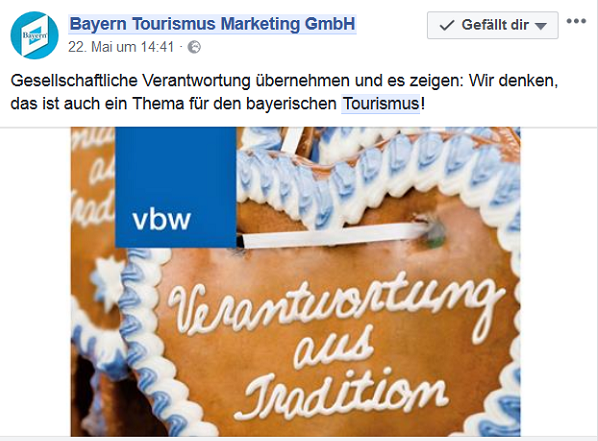598x441 pixels.
Task: Open Bayern Tourismus profile picture
Action: (x=34, y=35)
